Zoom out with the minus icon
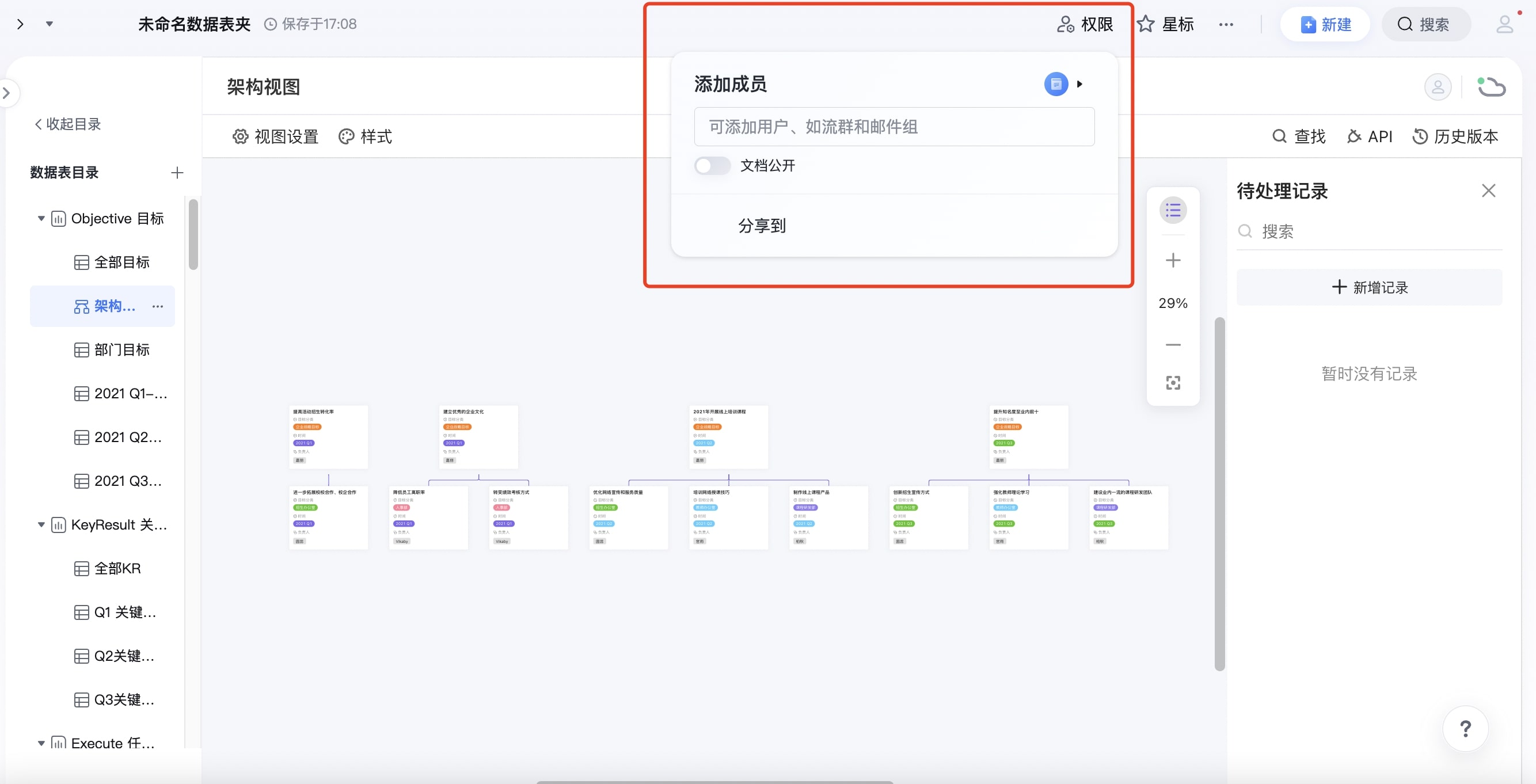Screen dimensions: 1536x784 pyautogui.click(x=1172, y=345)
